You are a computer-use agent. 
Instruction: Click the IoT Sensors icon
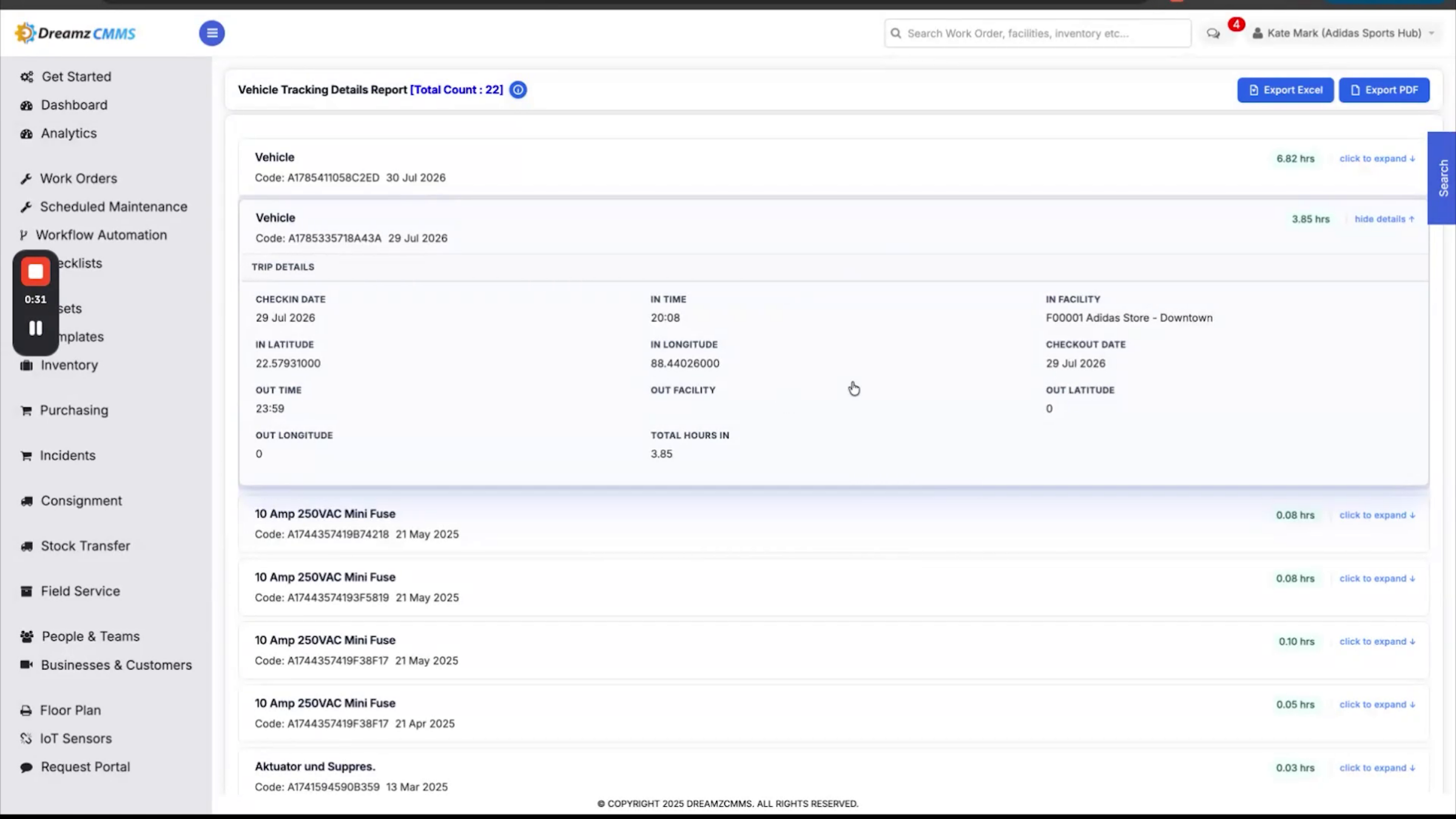[x=26, y=738]
